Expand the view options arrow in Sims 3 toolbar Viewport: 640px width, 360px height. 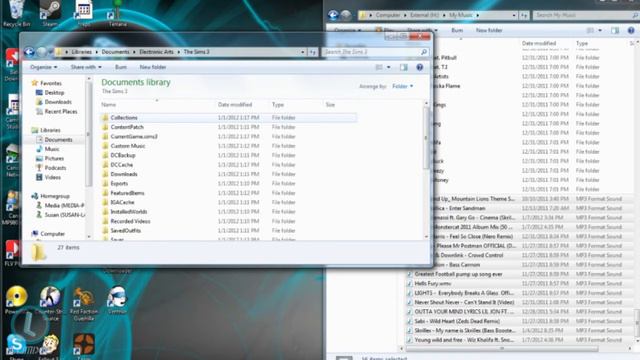click(x=388, y=67)
